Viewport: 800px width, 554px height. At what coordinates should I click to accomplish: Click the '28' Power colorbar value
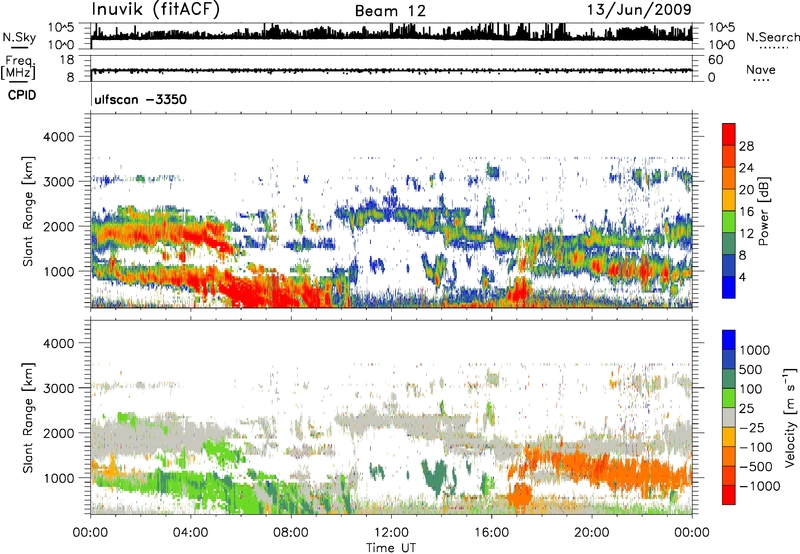pos(746,146)
